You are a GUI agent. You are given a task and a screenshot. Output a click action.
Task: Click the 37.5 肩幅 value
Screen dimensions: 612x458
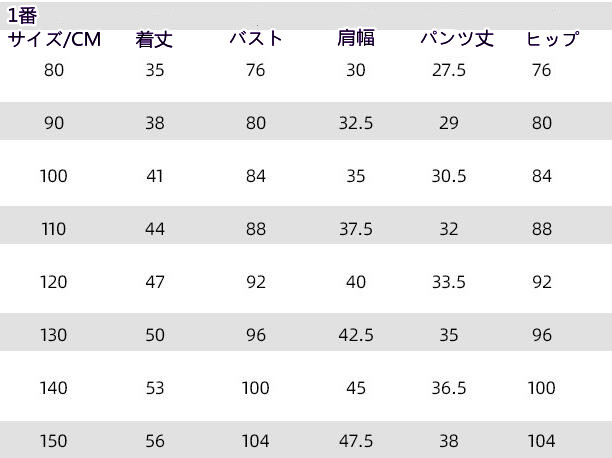(x=356, y=229)
